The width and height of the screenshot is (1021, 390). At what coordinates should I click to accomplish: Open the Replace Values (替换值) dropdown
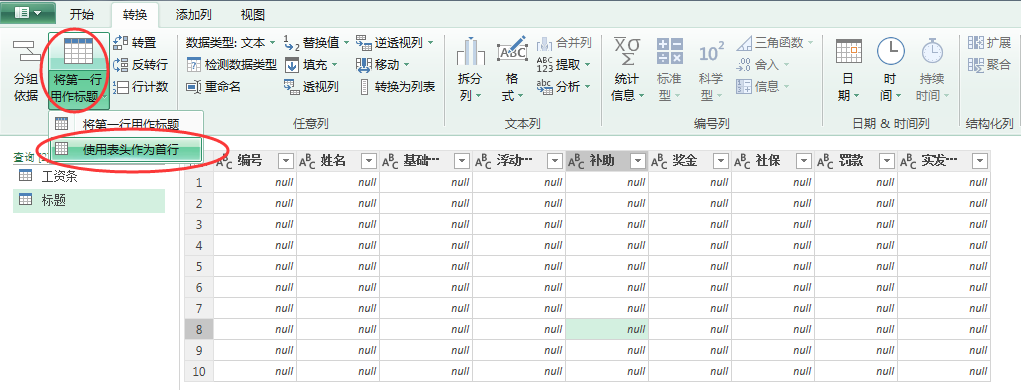tap(346, 43)
